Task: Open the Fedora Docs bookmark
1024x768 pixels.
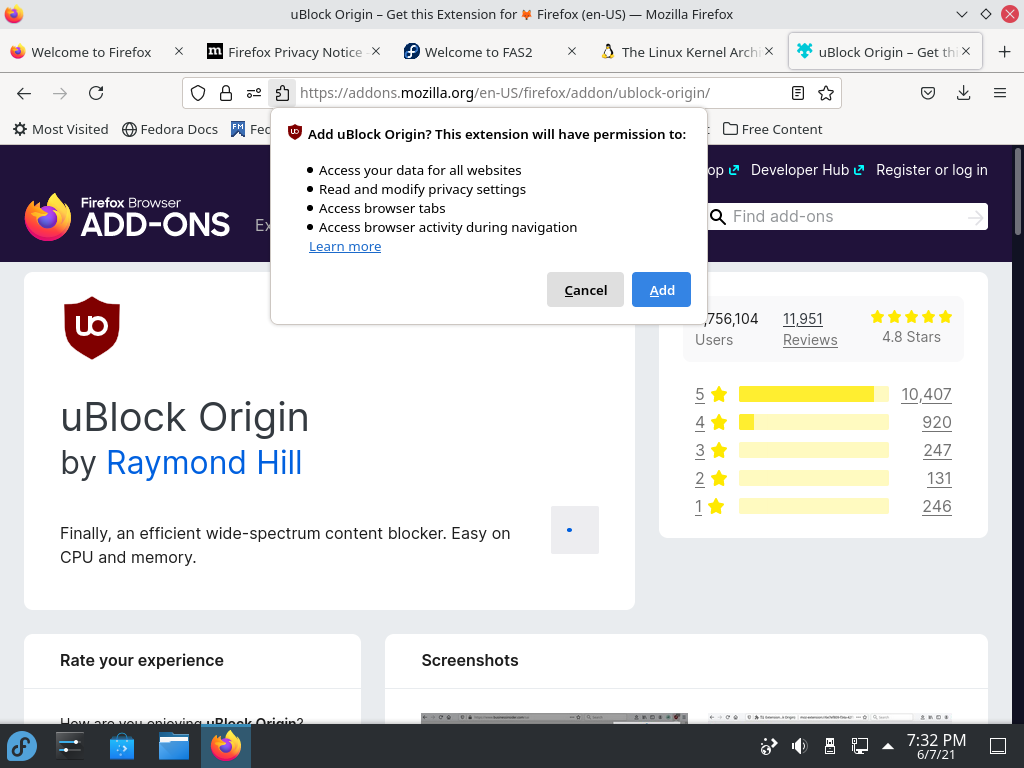Action: [x=170, y=129]
